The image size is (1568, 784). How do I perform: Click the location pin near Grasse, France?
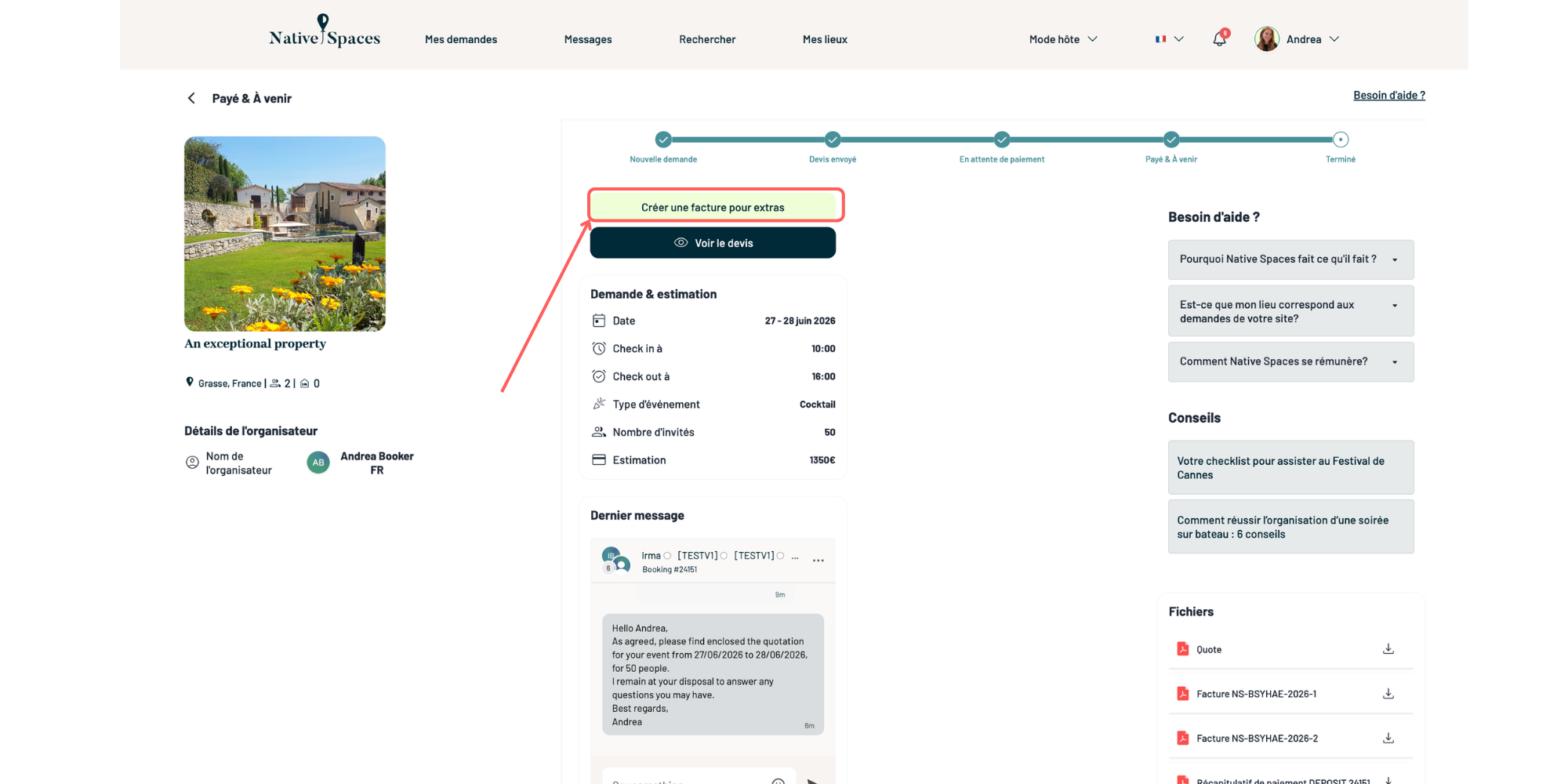[x=189, y=382]
